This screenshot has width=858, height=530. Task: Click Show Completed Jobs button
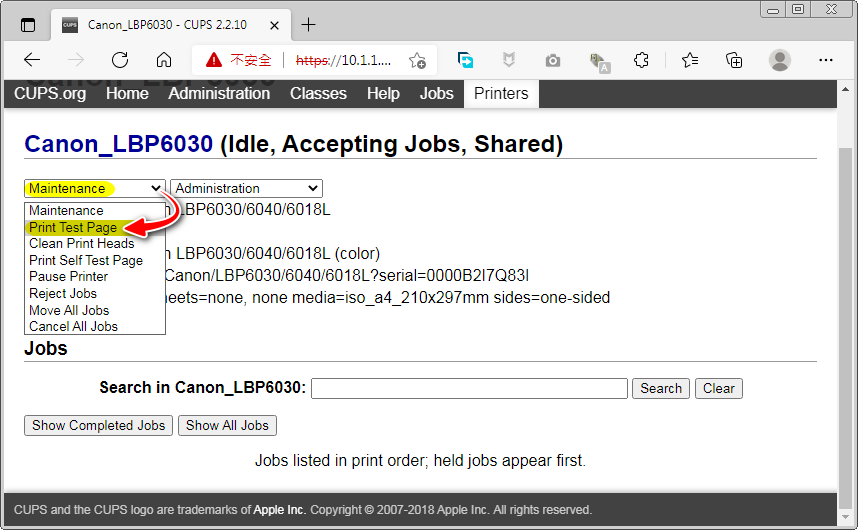[98, 425]
